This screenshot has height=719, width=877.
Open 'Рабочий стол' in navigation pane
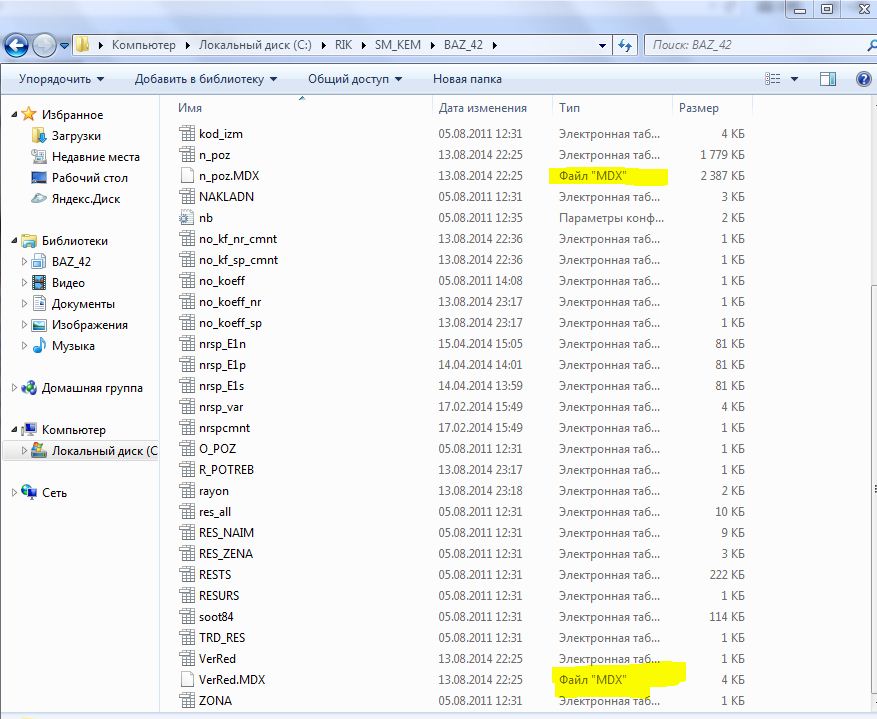(89, 178)
